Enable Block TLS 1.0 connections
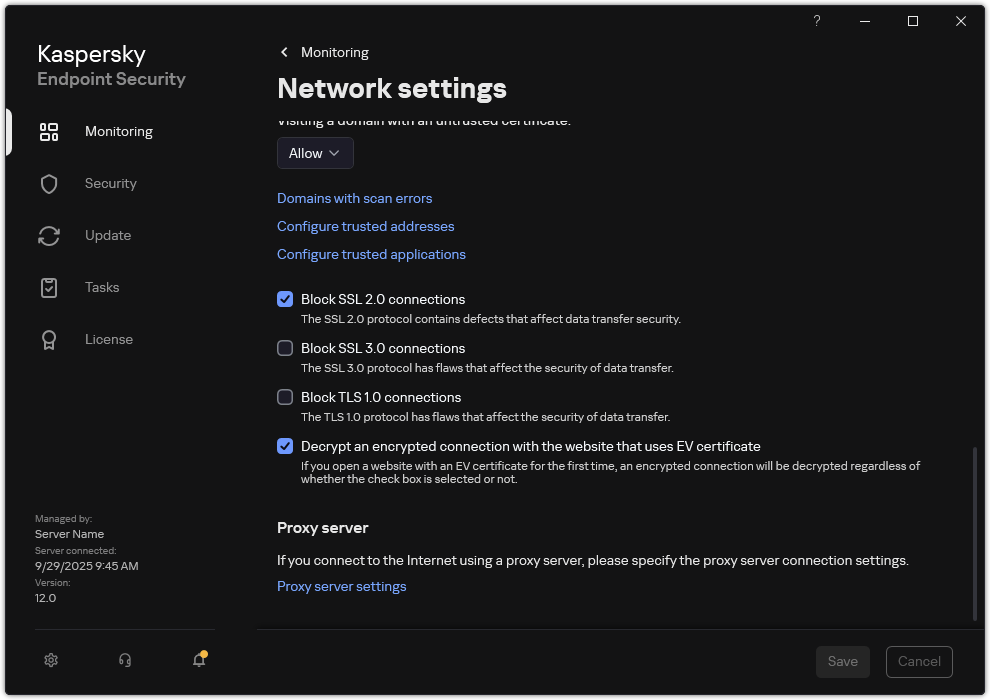The width and height of the screenshot is (990, 700). 285,397
